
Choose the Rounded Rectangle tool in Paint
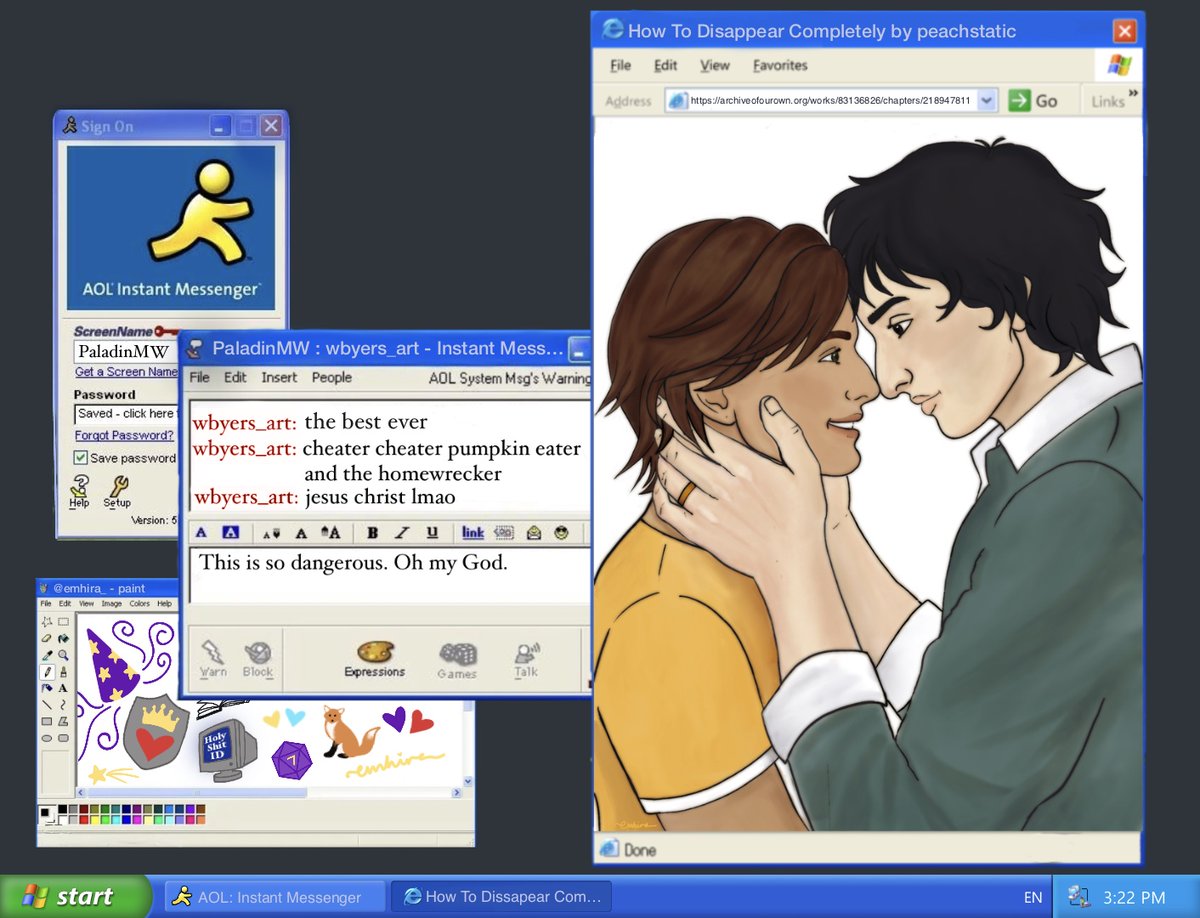coord(63,738)
